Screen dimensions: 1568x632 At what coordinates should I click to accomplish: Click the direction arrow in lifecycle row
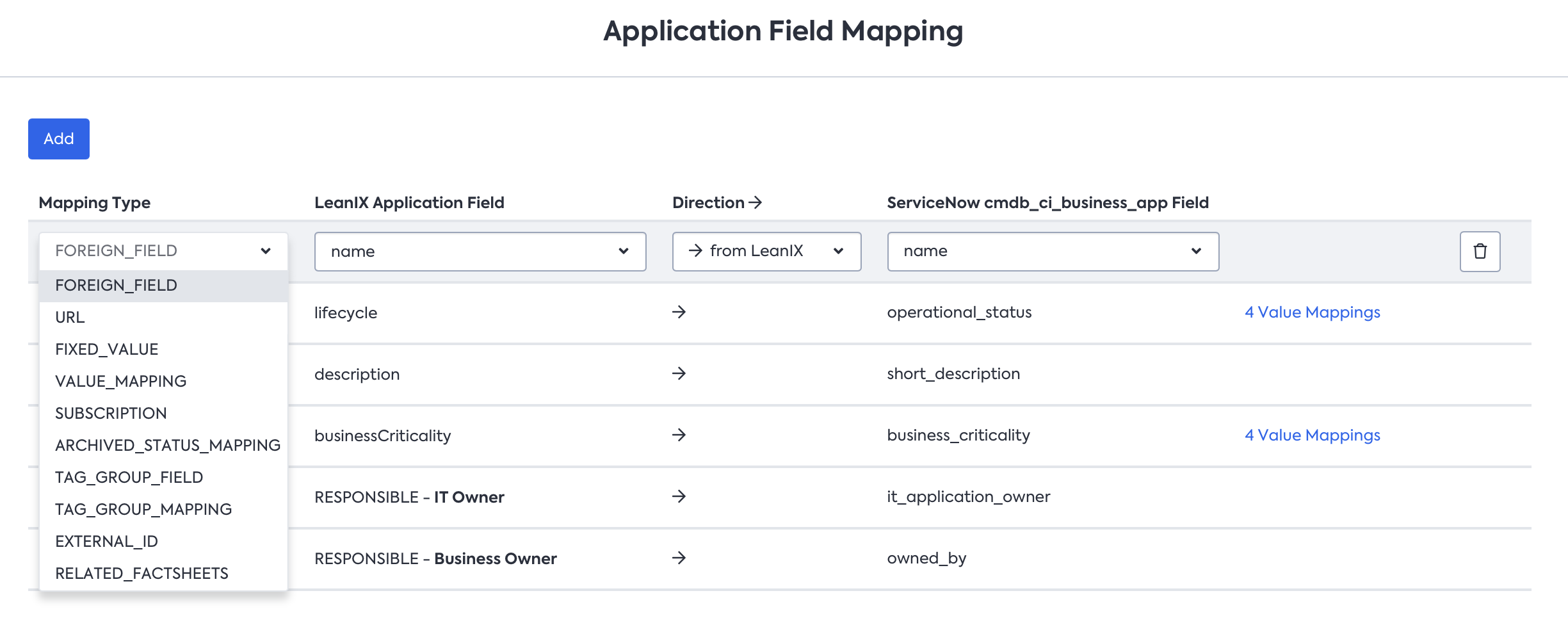(679, 312)
